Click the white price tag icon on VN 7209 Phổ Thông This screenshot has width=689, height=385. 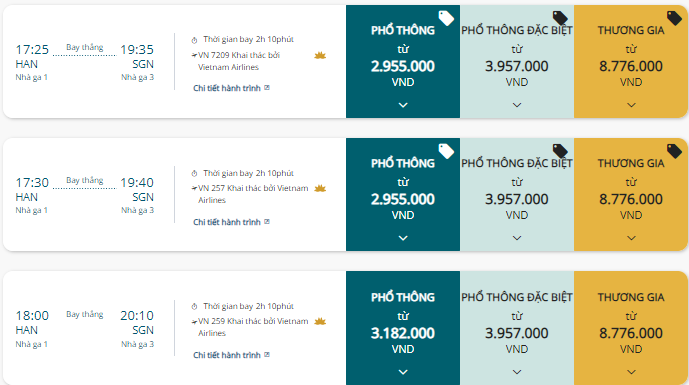(x=446, y=18)
